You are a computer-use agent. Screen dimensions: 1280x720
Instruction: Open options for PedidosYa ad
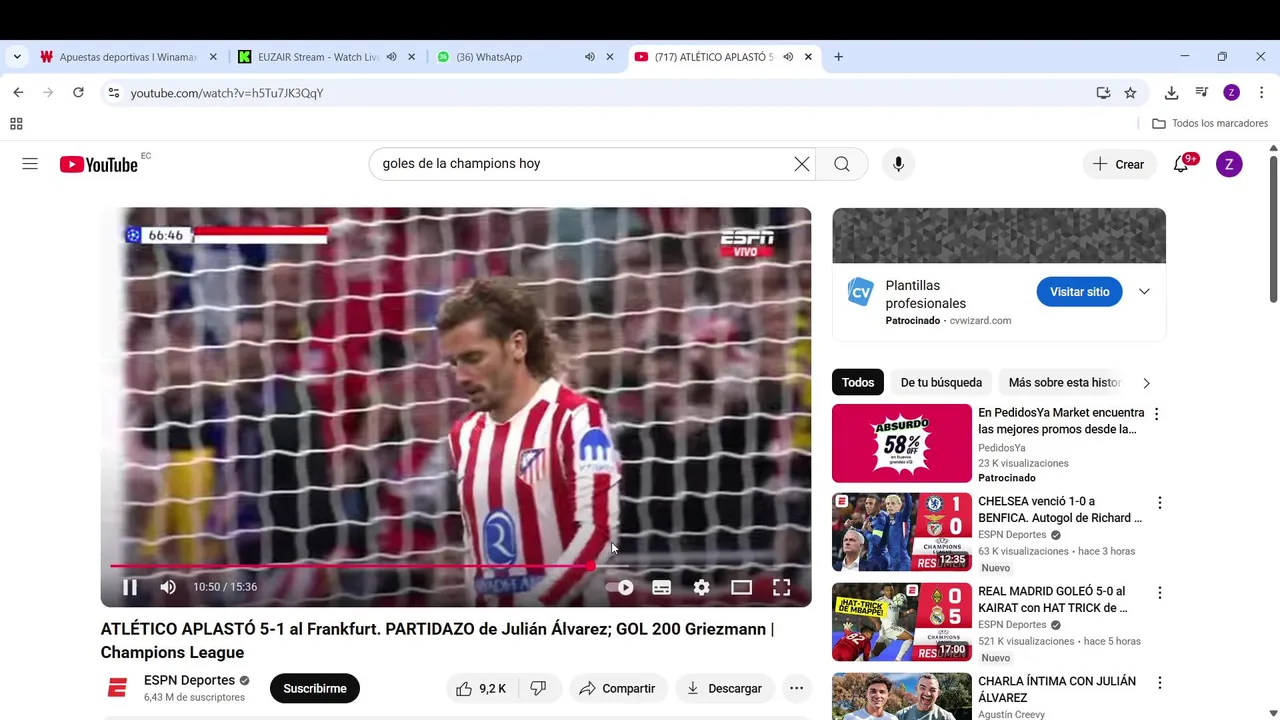tap(1157, 414)
